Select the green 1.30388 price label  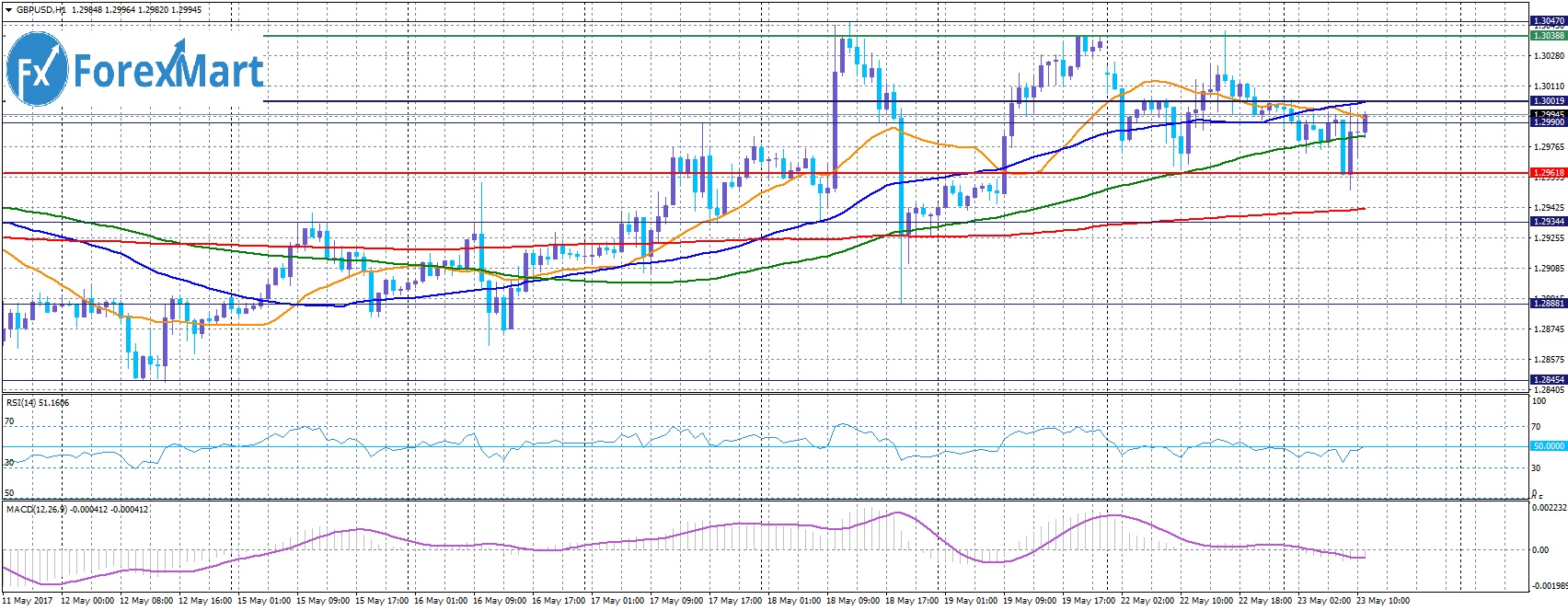[x=1548, y=36]
